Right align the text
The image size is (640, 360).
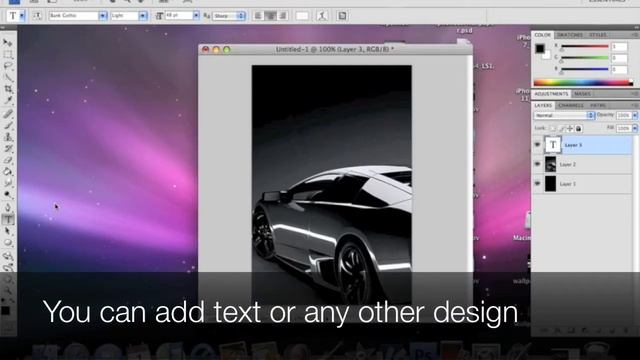pyautogui.click(x=282, y=16)
